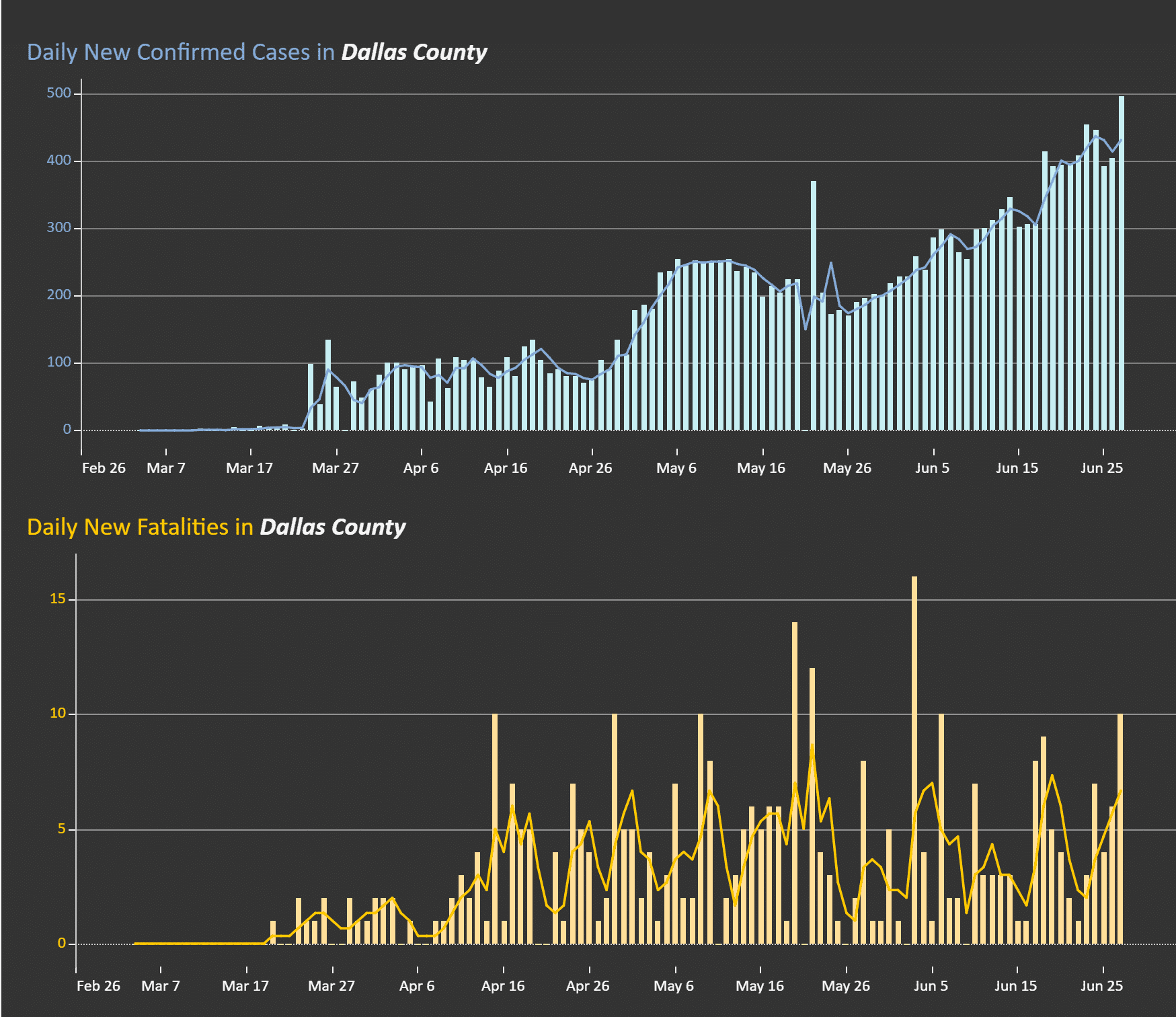The height and width of the screenshot is (1017, 1176).
Task: Click the Daily New Fatalities title
Action: 217,527
